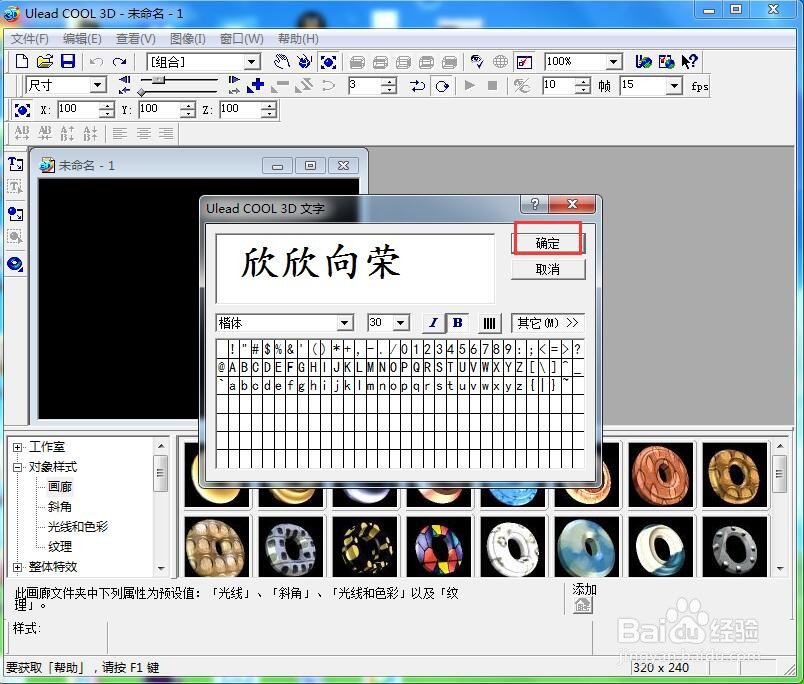The image size is (804, 684).
Task: Click the Edit text tool in side toolbar
Action: click(x=15, y=188)
